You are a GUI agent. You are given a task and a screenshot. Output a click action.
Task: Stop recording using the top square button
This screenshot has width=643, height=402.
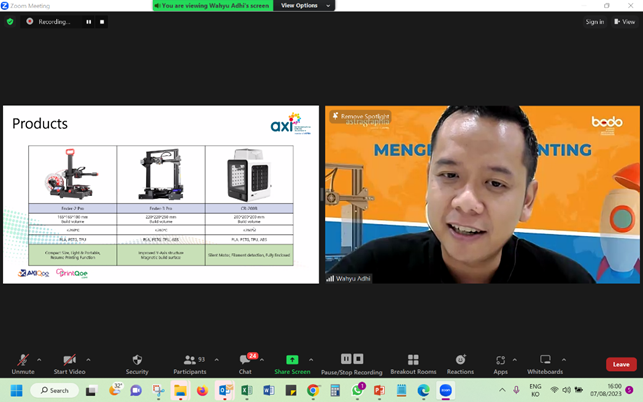click(x=102, y=21)
